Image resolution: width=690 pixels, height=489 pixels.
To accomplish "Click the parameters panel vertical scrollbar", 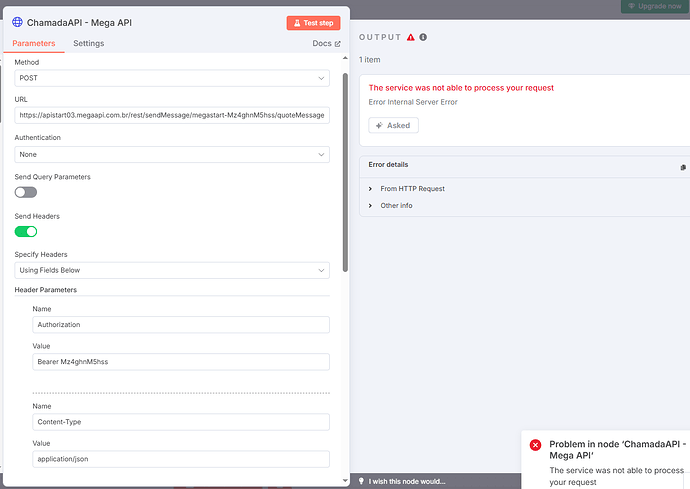I will [x=345, y=173].
